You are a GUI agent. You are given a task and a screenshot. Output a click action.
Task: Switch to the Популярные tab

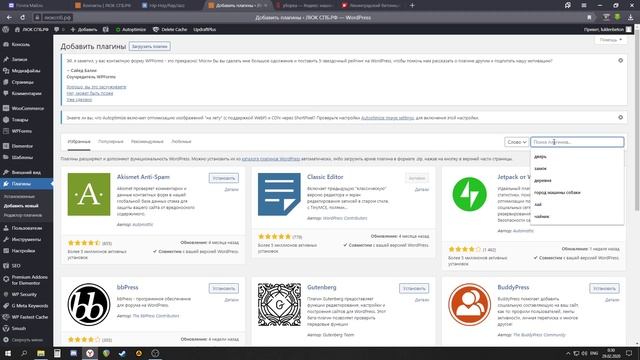(x=111, y=142)
